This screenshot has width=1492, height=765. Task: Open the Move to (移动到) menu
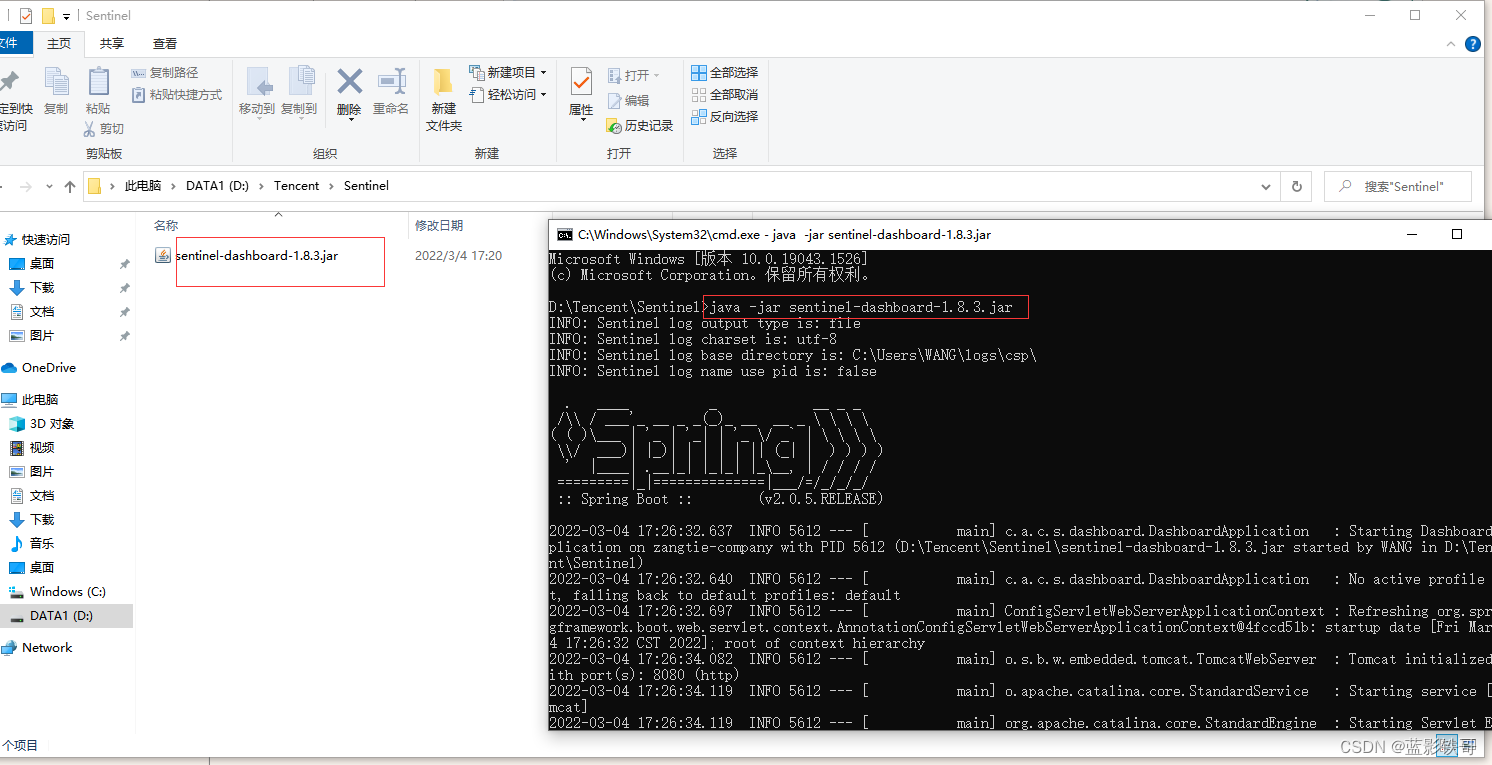[257, 93]
